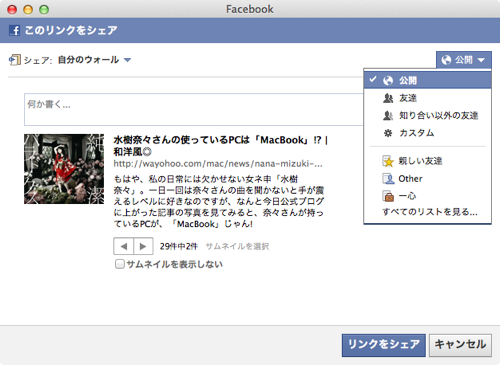This screenshot has height=365, width=500.
Task: Click the person list icon beside Other
Action: point(388,179)
